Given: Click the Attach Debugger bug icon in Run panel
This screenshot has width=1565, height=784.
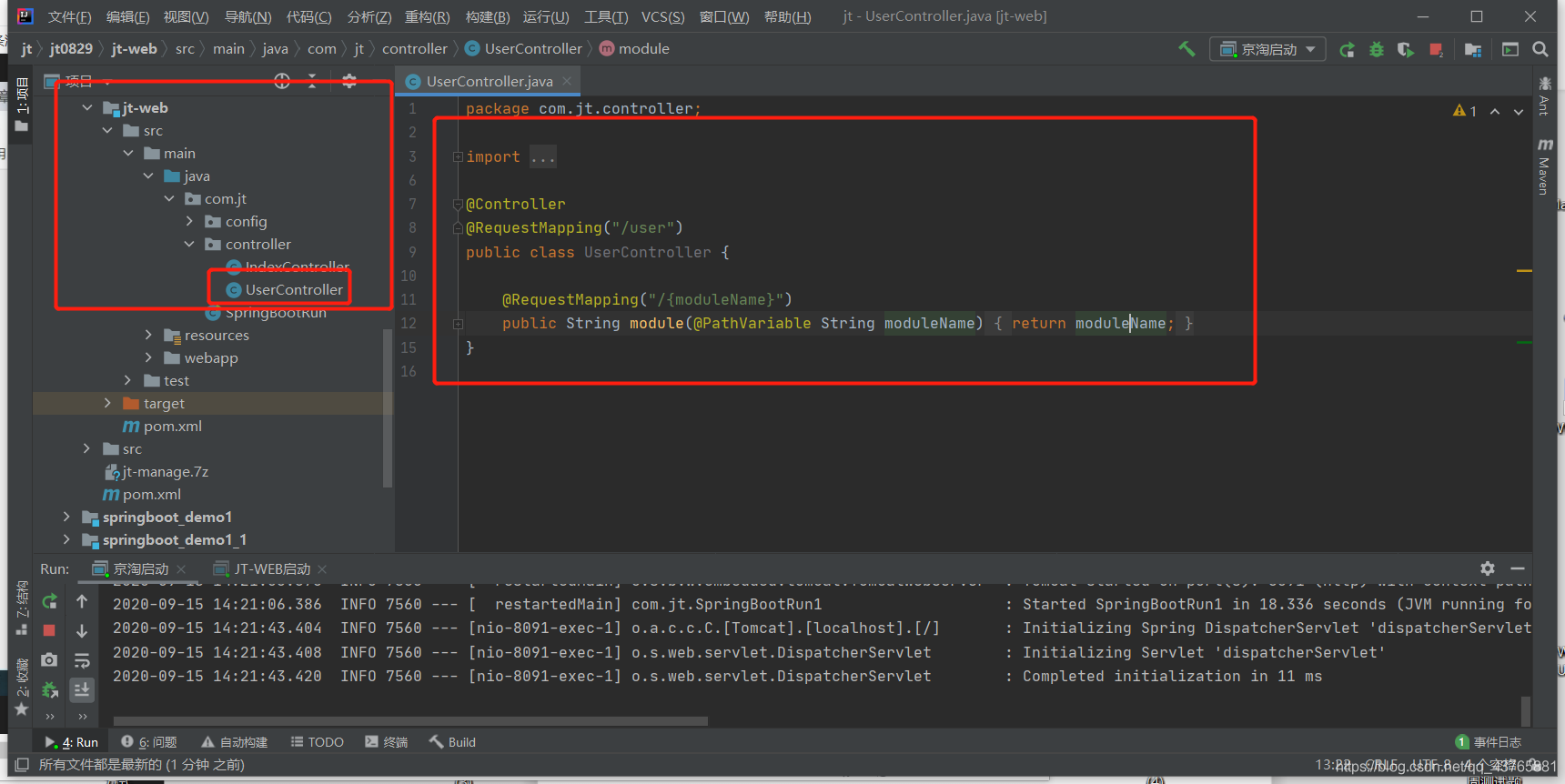Looking at the screenshot, I should 50,690.
